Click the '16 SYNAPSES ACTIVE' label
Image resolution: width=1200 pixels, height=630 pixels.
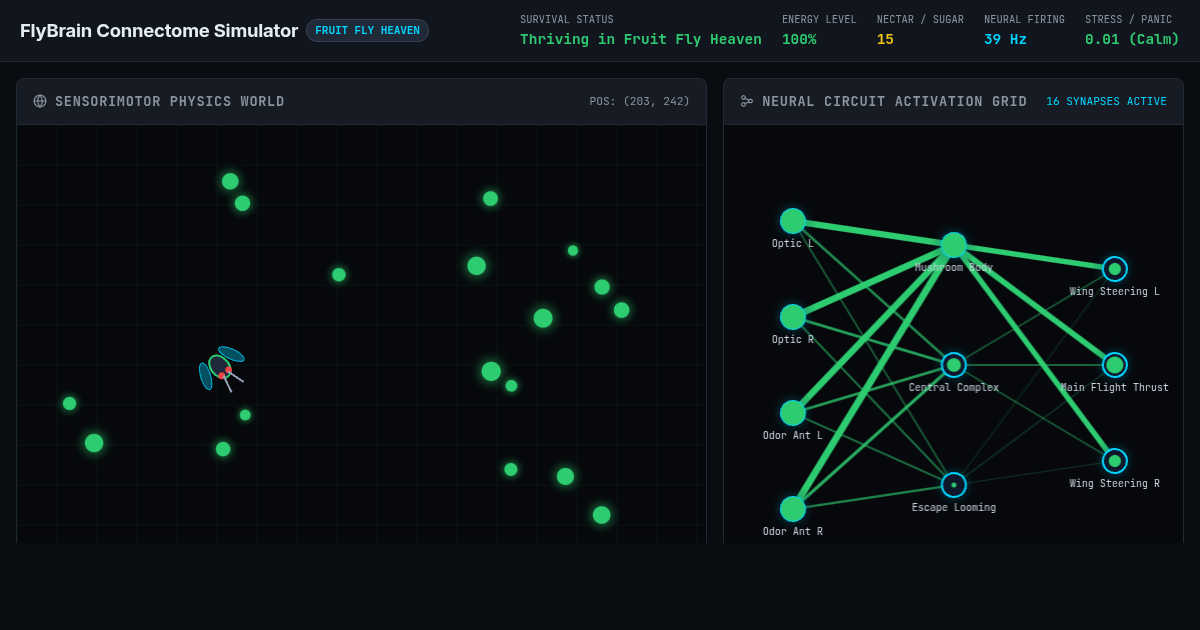(1106, 102)
